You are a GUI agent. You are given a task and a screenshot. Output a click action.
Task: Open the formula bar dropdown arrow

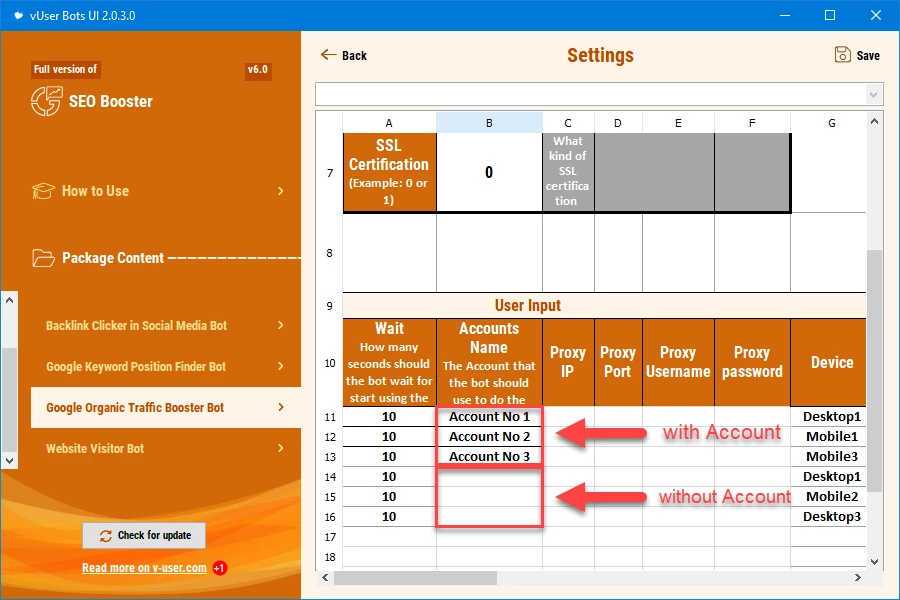(x=873, y=94)
